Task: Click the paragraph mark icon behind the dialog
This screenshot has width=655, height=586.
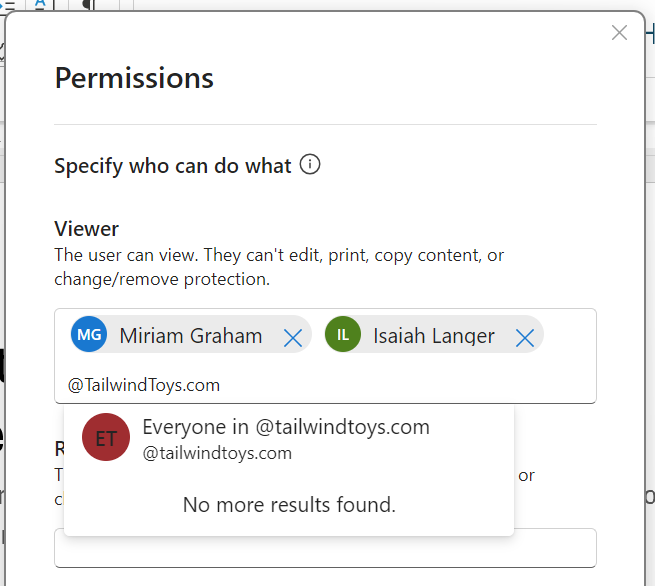Action: pos(88,5)
